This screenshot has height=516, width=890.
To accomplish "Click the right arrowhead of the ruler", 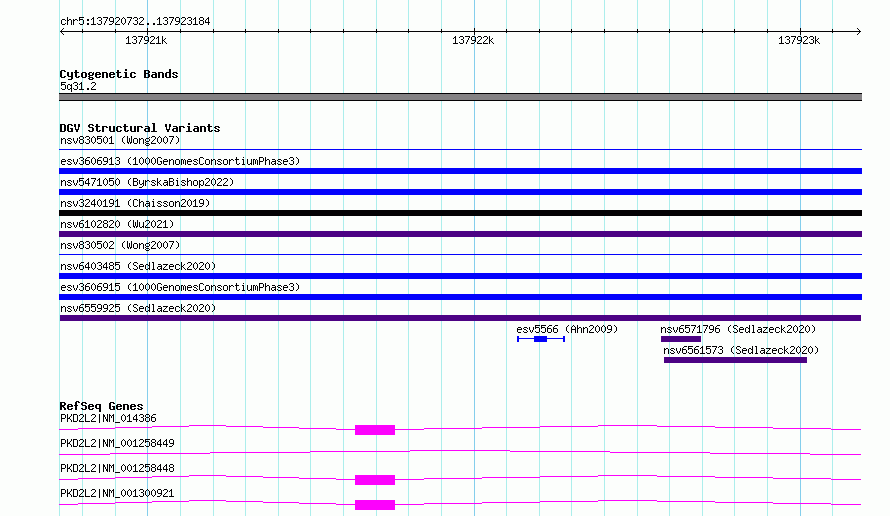I will [858, 31].
